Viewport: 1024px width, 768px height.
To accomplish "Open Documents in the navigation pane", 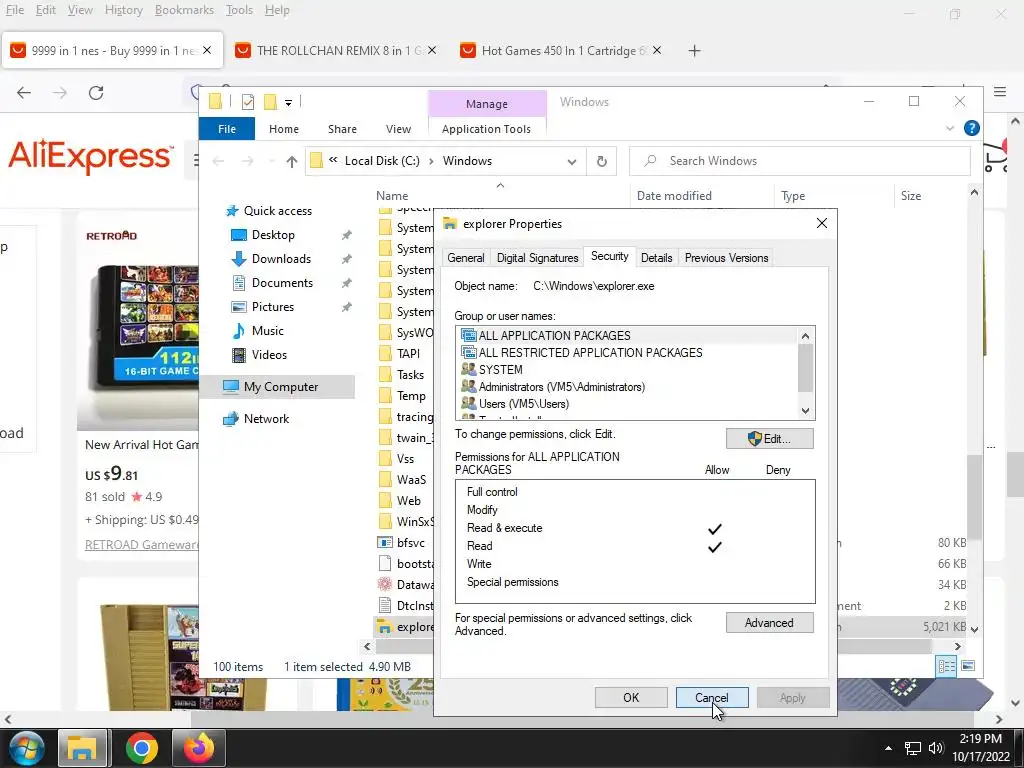I will coord(282,283).
